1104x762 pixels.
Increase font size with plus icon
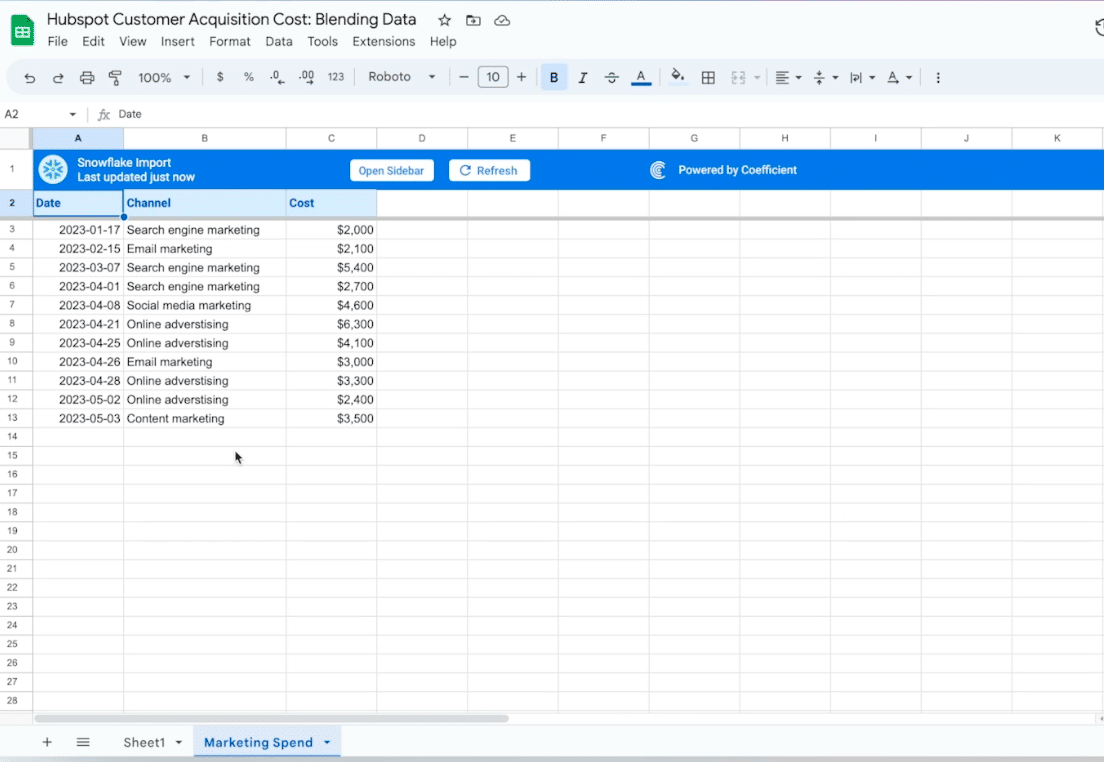[521, 77]
